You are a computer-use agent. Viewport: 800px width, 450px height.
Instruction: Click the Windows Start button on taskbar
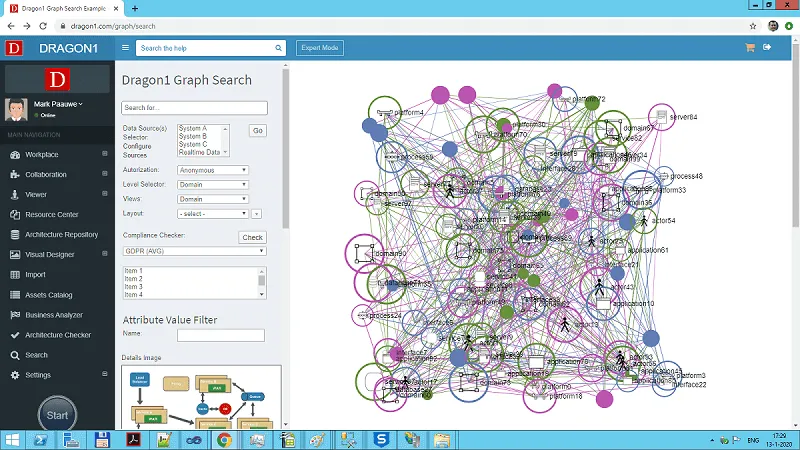12,440
